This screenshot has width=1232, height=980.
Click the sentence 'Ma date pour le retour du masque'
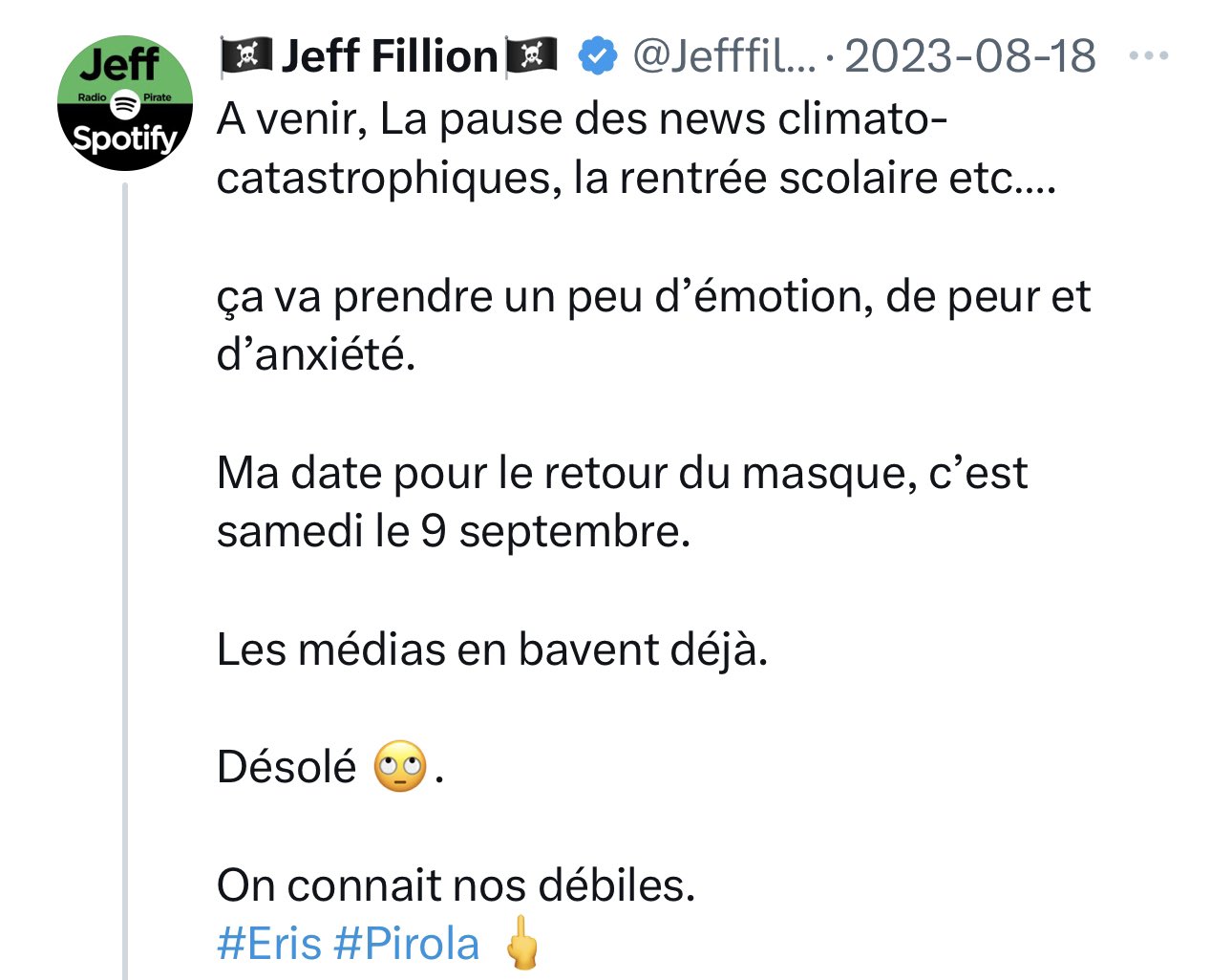[x=622, y=474]
